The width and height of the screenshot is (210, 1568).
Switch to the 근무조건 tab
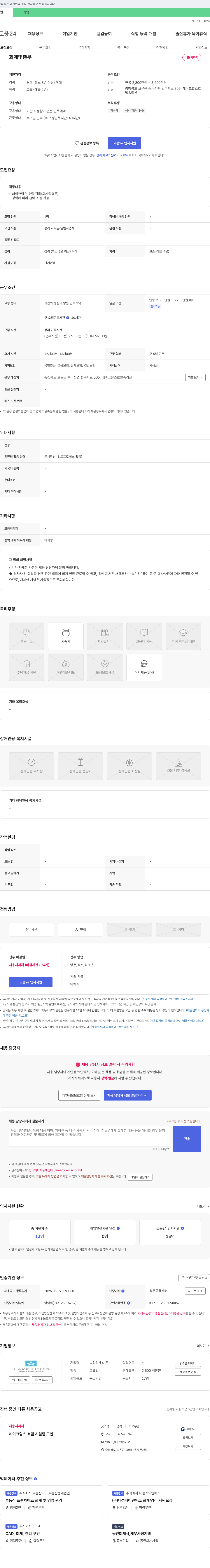click(46, 47)
